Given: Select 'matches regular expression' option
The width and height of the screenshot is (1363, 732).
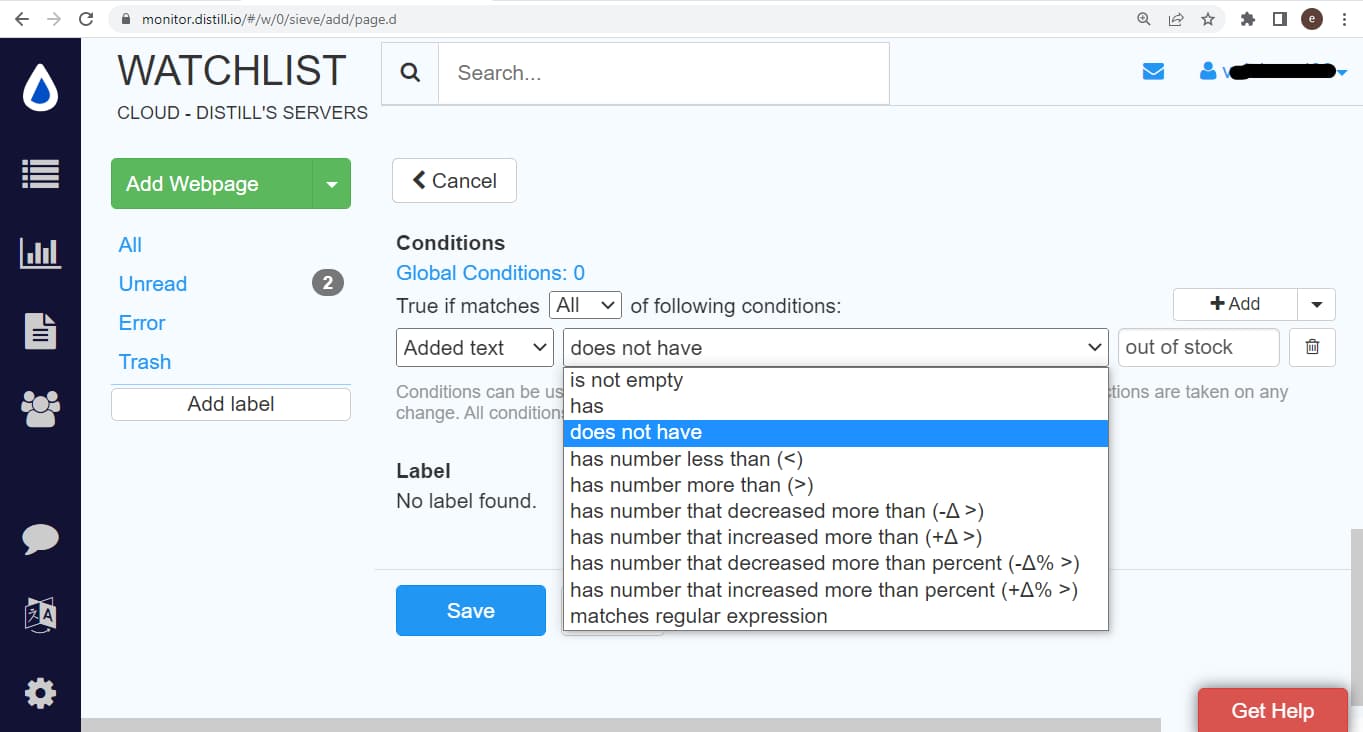Looking at the screenshot, I should [x=698, y=616].
